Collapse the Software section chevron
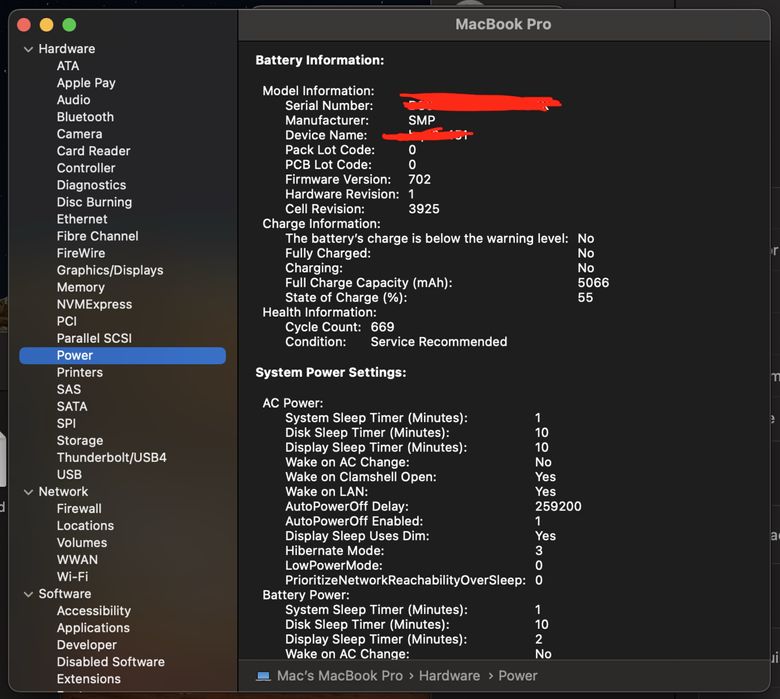780x699 pixels. [x=28, y=594]
